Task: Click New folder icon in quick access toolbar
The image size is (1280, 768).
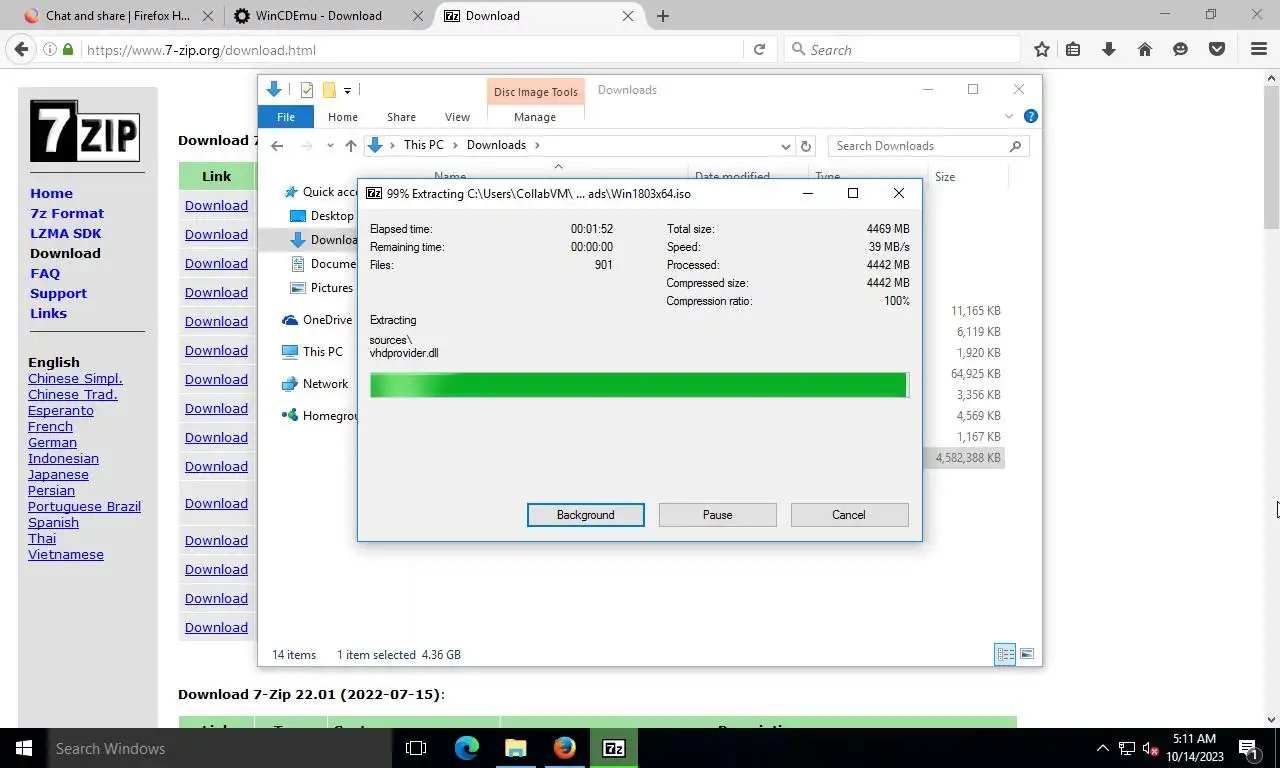Action: click(328, 90)
